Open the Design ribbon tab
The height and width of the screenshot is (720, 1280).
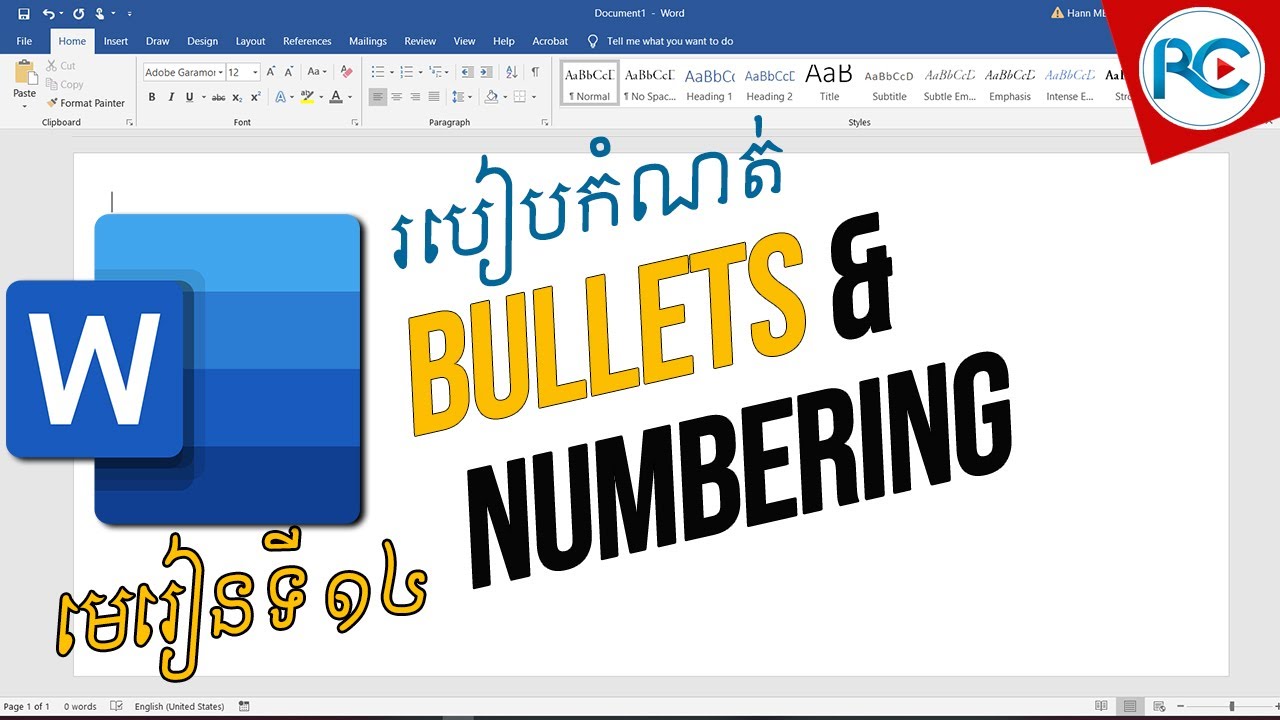tap(202, 41)
